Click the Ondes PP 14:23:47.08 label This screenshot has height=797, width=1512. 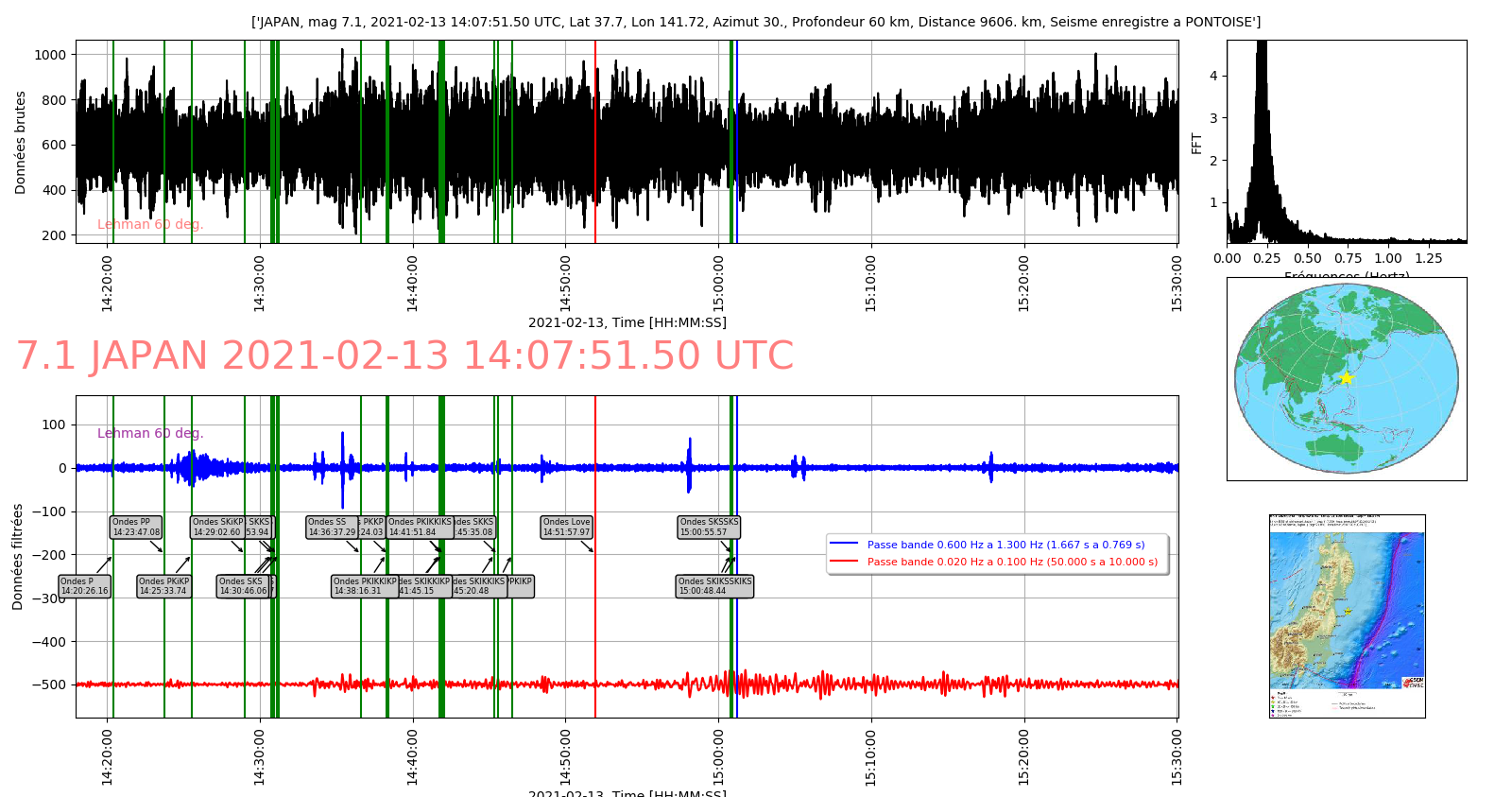(x=136, y=527)
